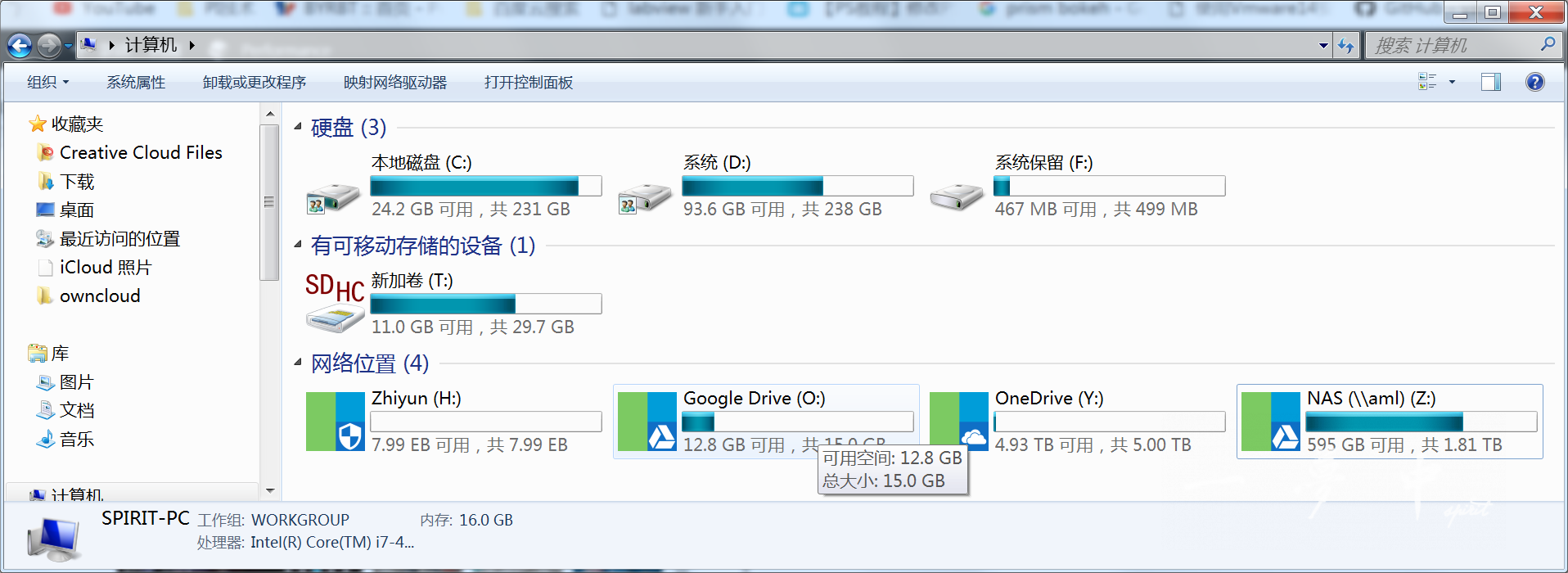
Task: Collapse the 网络位置 (4) group
Action: click(298, 363)
